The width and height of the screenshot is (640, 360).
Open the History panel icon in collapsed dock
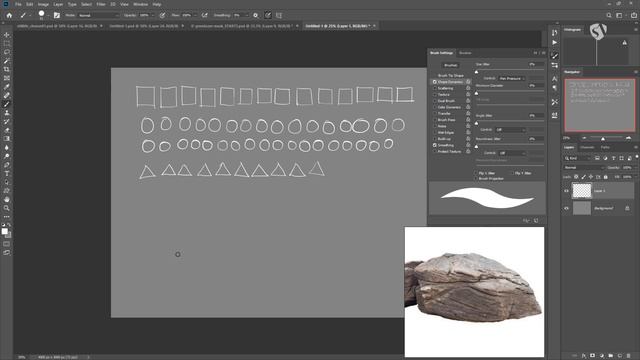point(554,33)
